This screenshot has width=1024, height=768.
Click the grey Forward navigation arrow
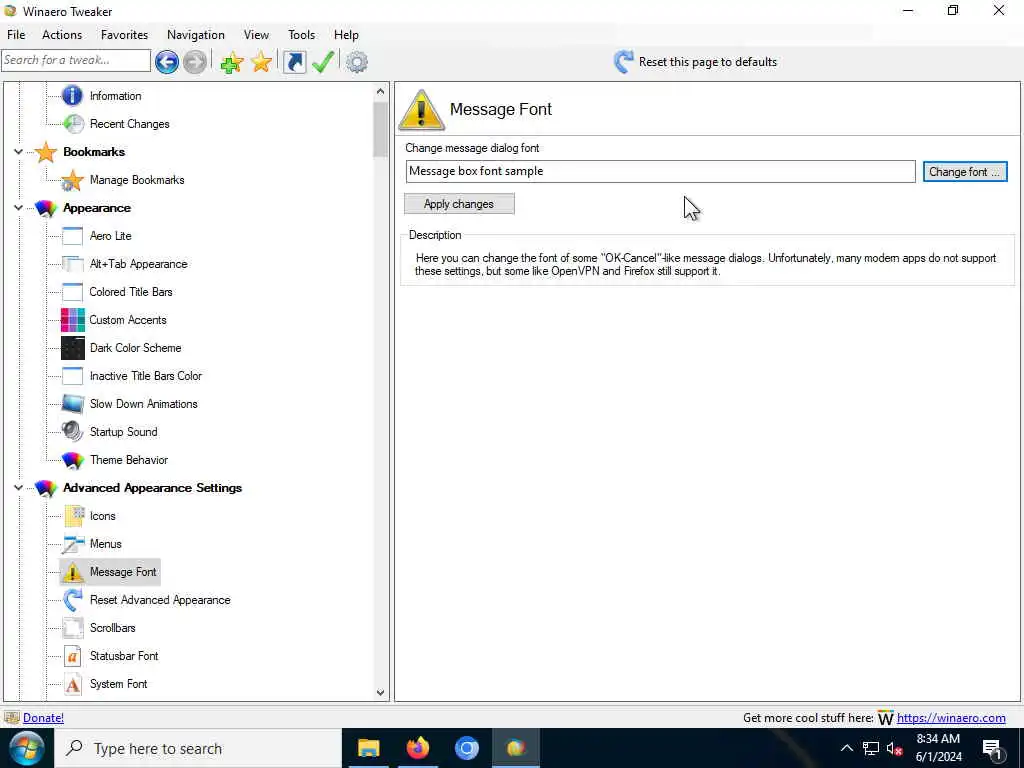[x=195, y=62]
